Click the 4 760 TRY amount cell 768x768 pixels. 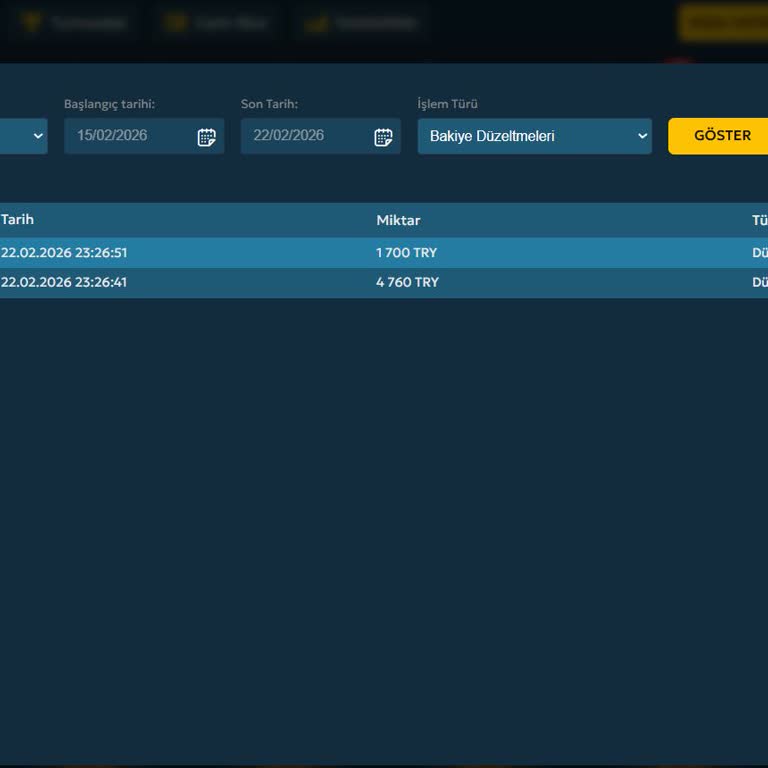[x=407, y=282]
